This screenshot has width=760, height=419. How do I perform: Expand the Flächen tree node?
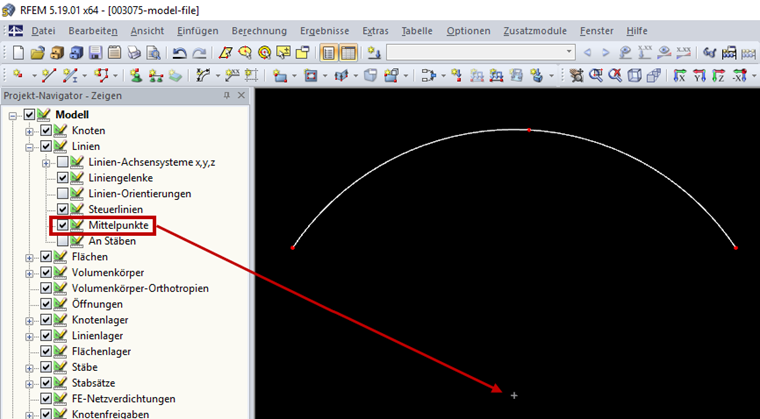[29, 257]
